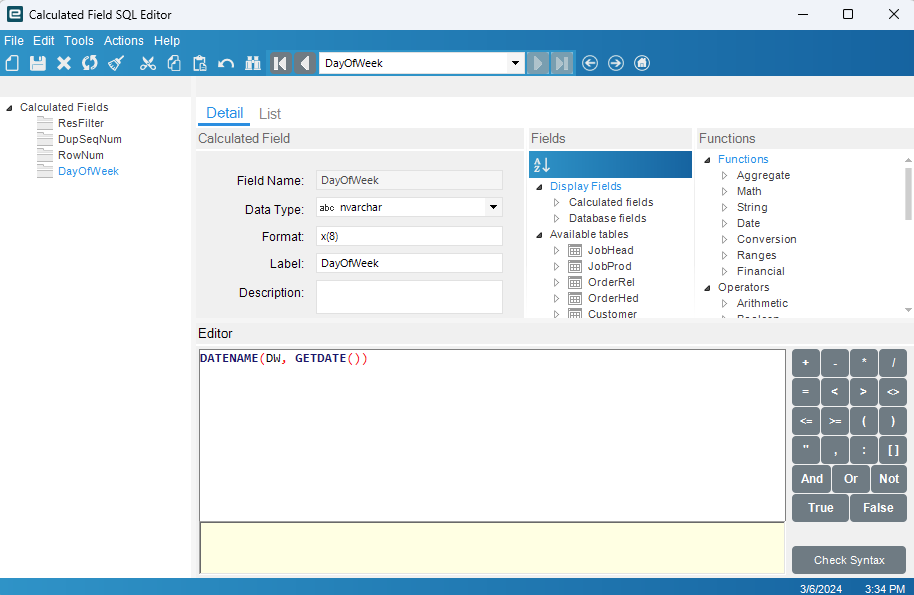Image resolution: width=914 pixels, height=595 pixels.
Task: Click the Home icon in toolbar
Action: tap(642, 63)
